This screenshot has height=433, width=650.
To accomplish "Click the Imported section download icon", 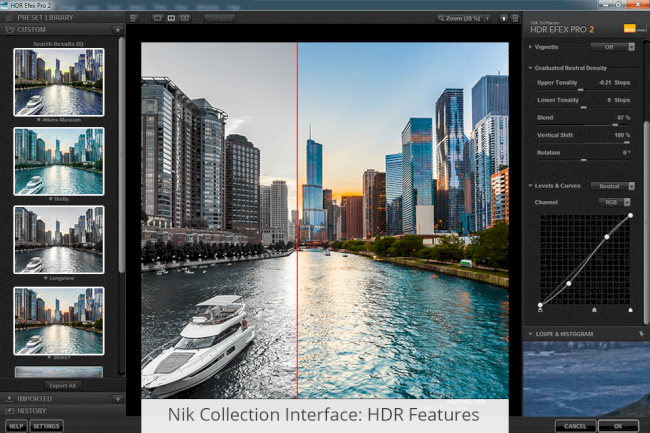I will point(9,399).
